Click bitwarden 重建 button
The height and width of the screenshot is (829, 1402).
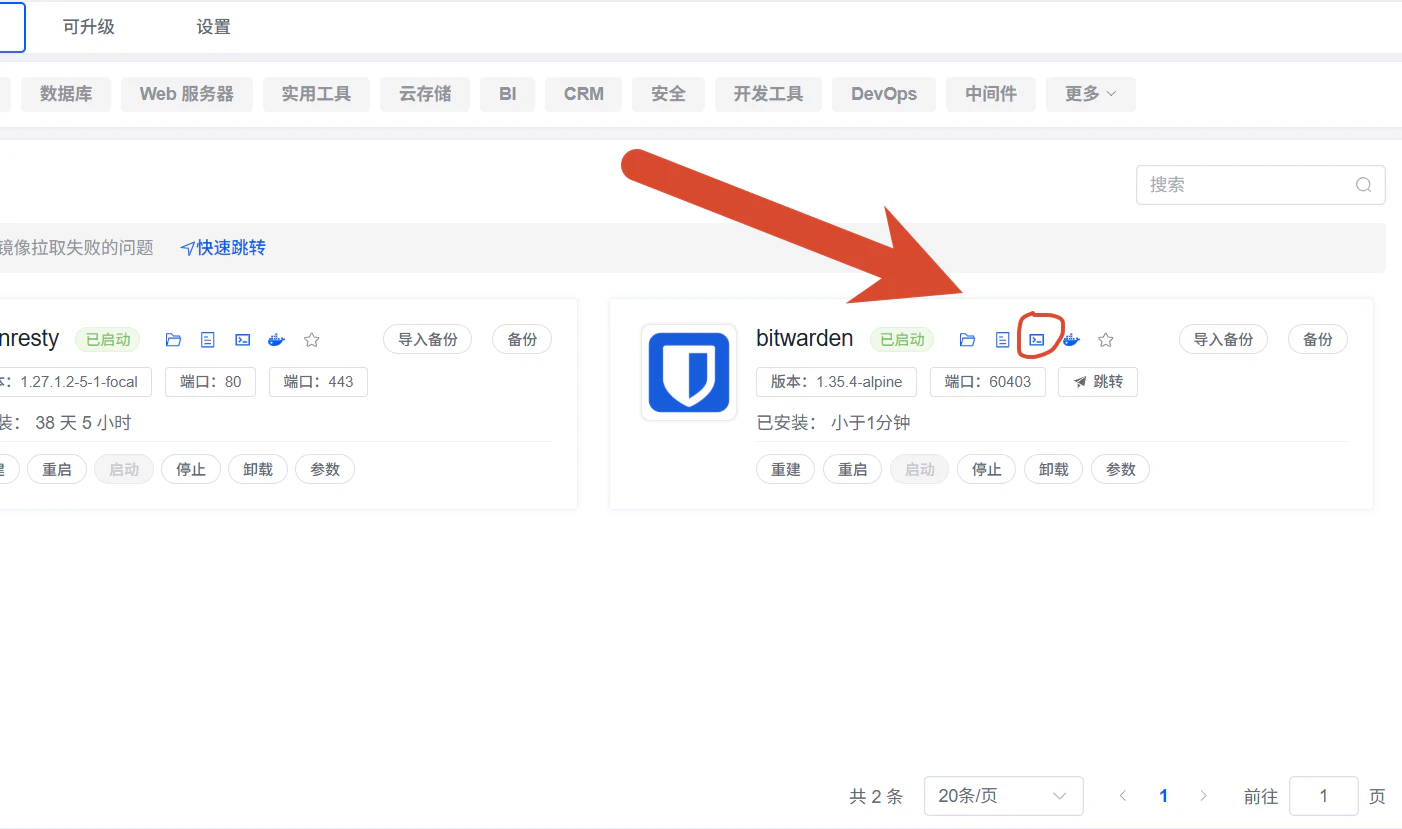tap(786, 469)
